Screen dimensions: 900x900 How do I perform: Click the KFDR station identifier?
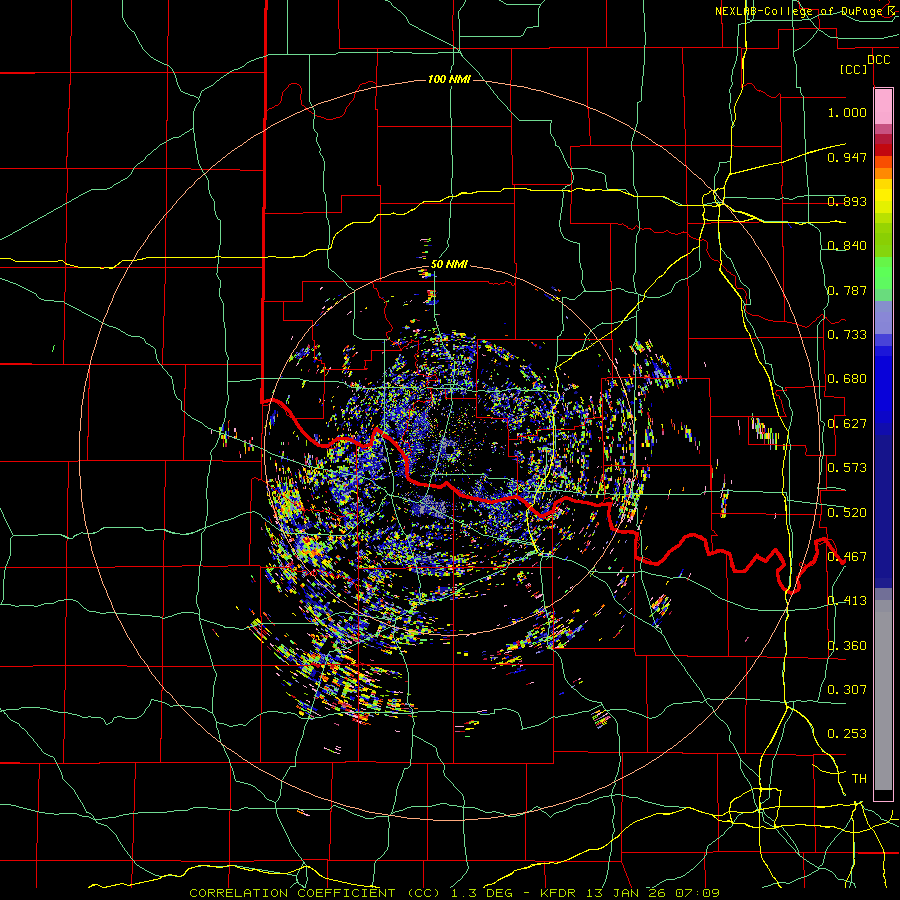[560, 893]
